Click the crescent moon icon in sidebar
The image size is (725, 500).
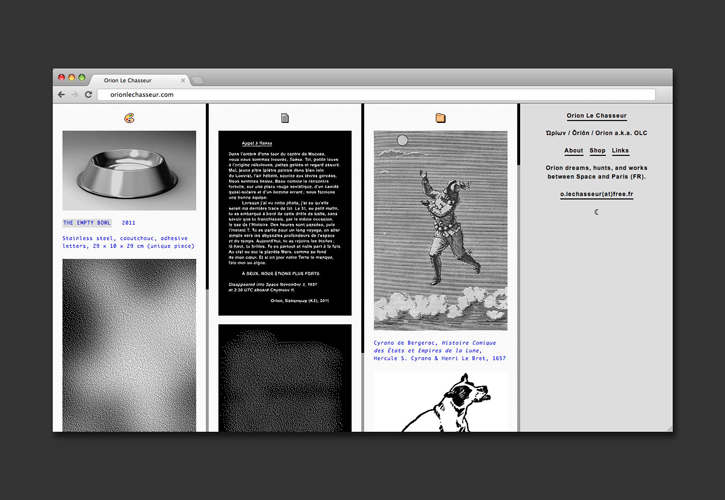click(x=596, y=212)
